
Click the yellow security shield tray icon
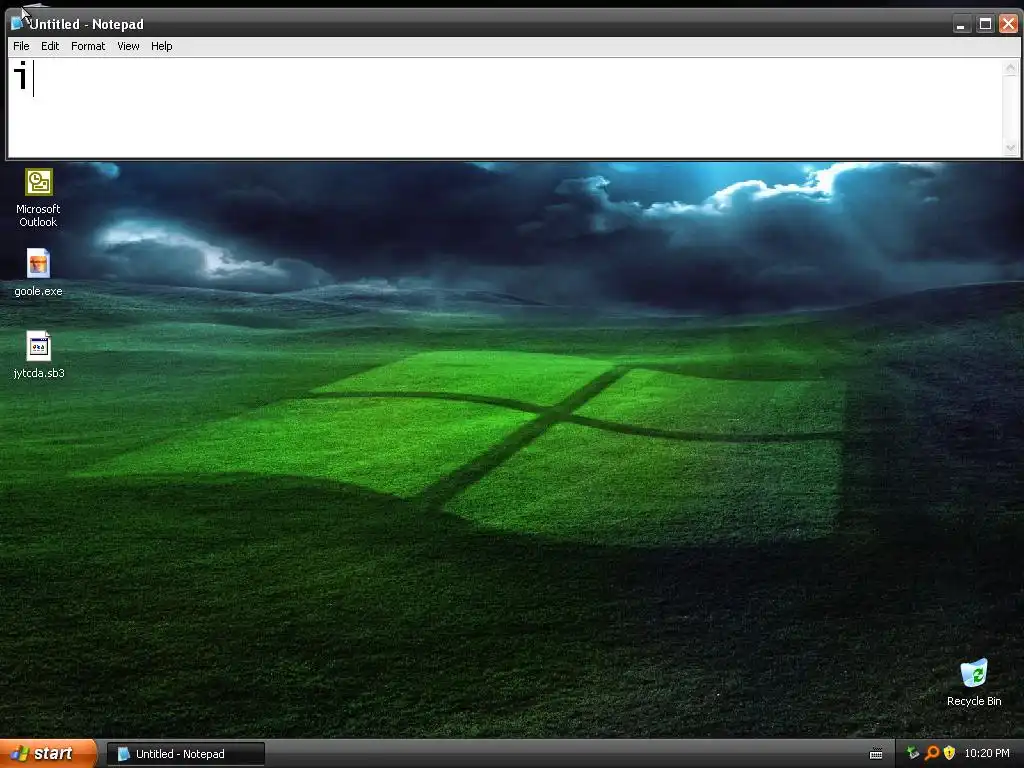coord(950,753)
